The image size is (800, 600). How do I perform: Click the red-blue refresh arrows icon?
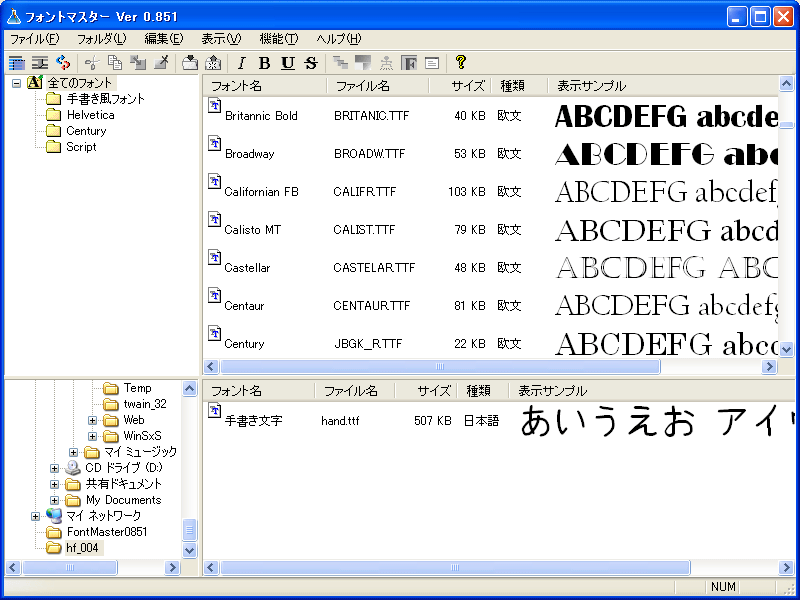point(63,63)
